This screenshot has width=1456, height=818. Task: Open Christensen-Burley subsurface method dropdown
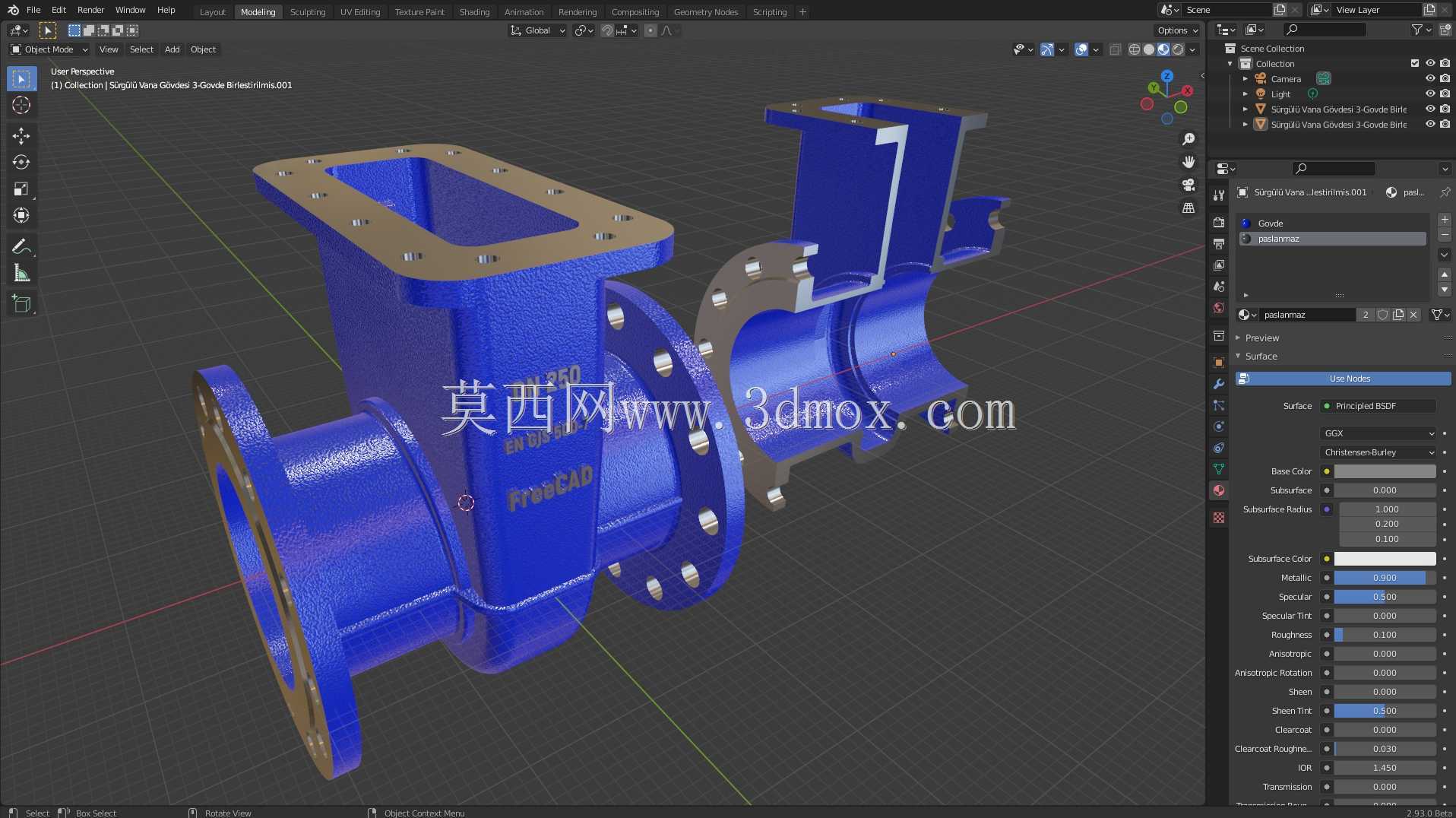coord(1378,452)
